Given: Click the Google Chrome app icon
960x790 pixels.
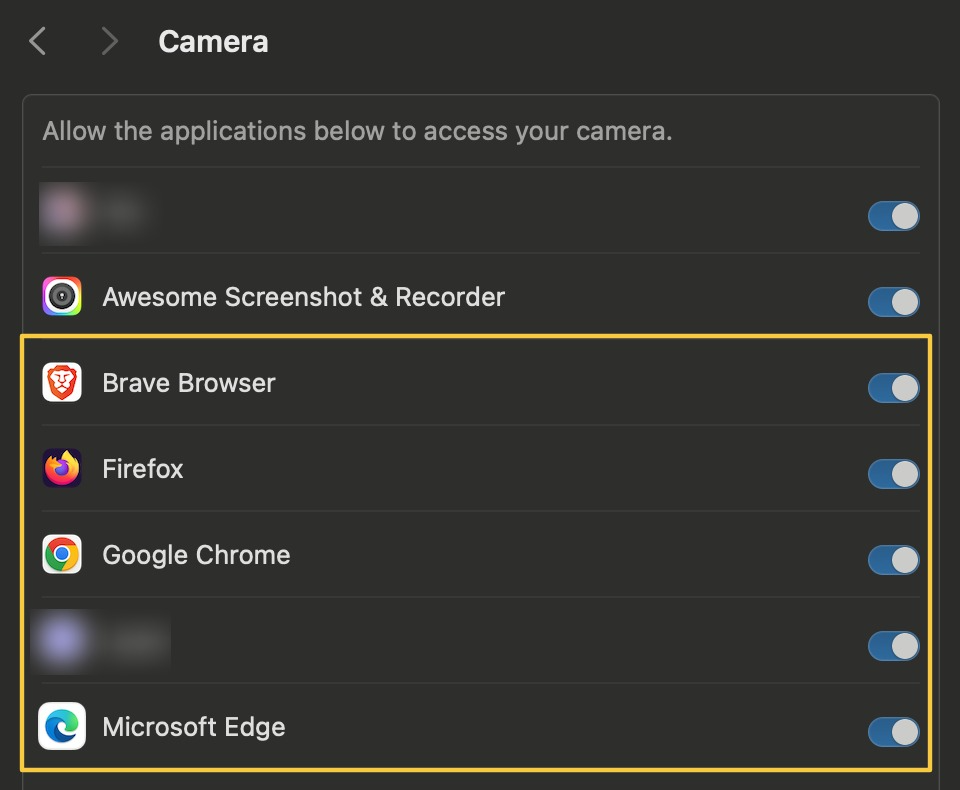Looking at the screenshot, I should [62, 555].
